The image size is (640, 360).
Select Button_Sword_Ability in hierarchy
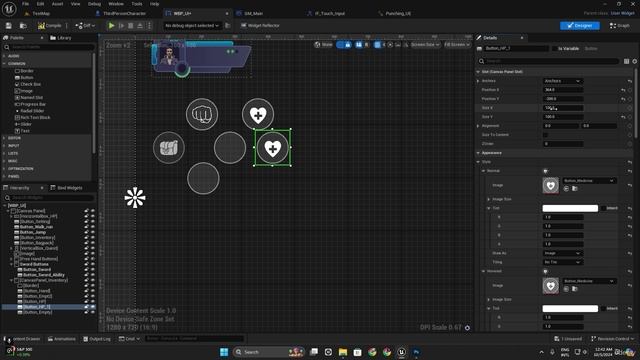tap(43, 275)
